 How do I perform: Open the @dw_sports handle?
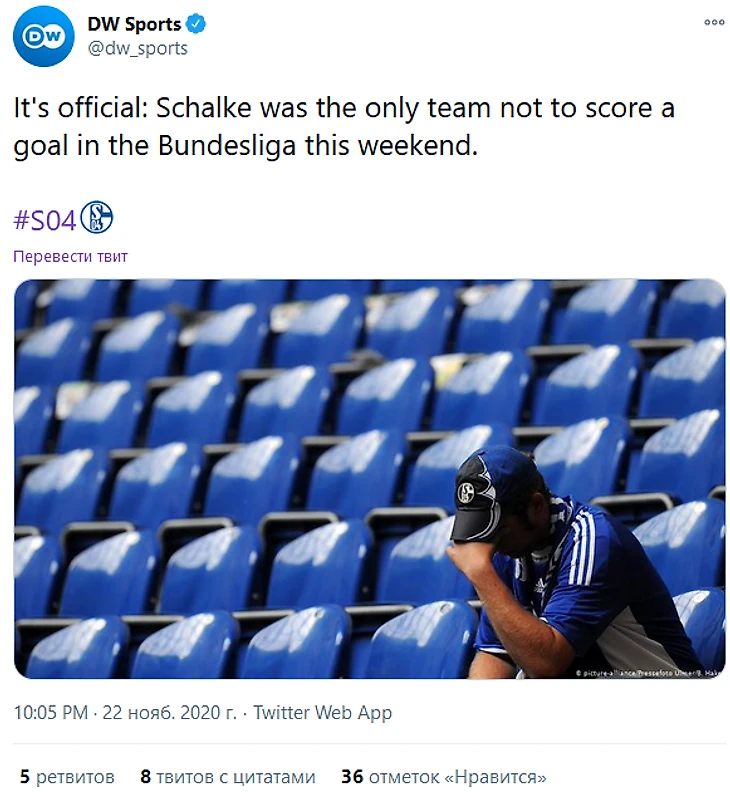click(138, 48)
